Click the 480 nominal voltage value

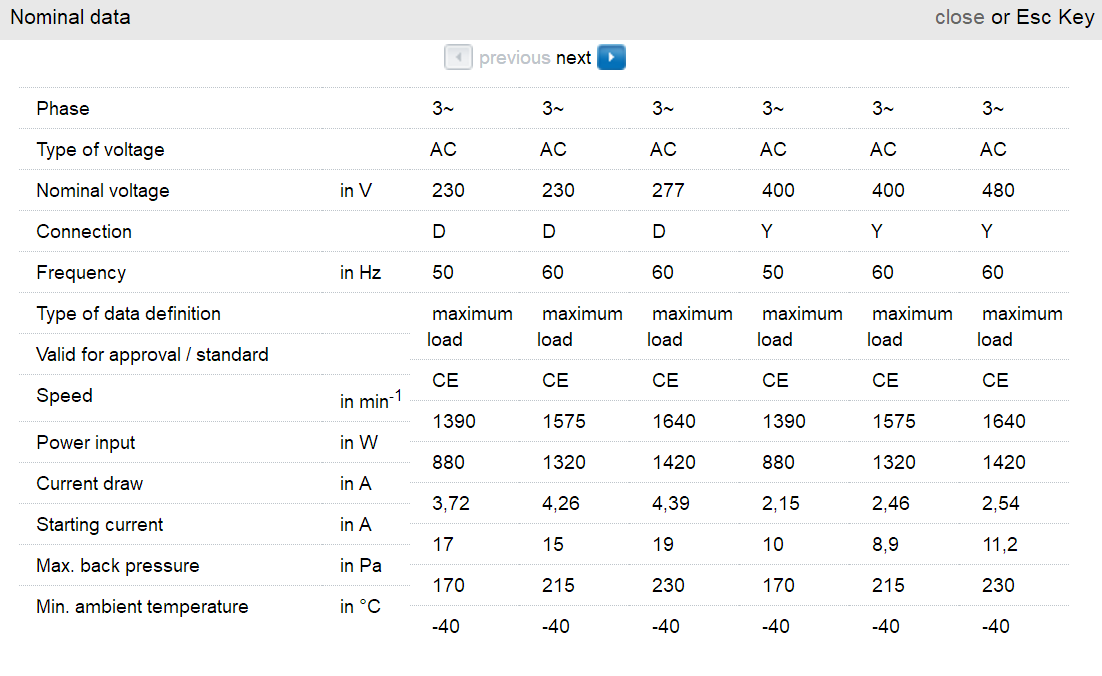tap(998, 190)
